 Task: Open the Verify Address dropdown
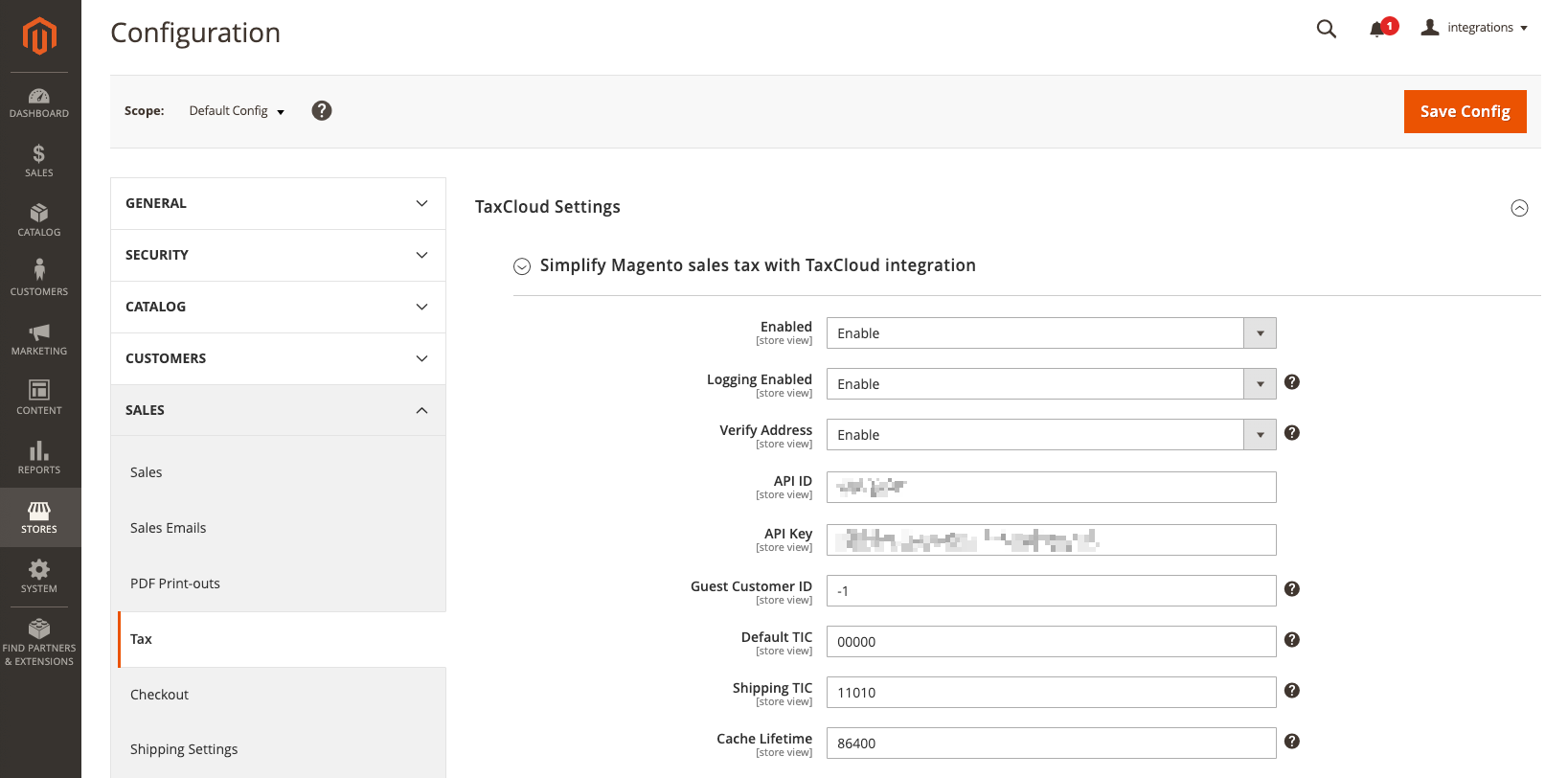(x=1051, y=435)
